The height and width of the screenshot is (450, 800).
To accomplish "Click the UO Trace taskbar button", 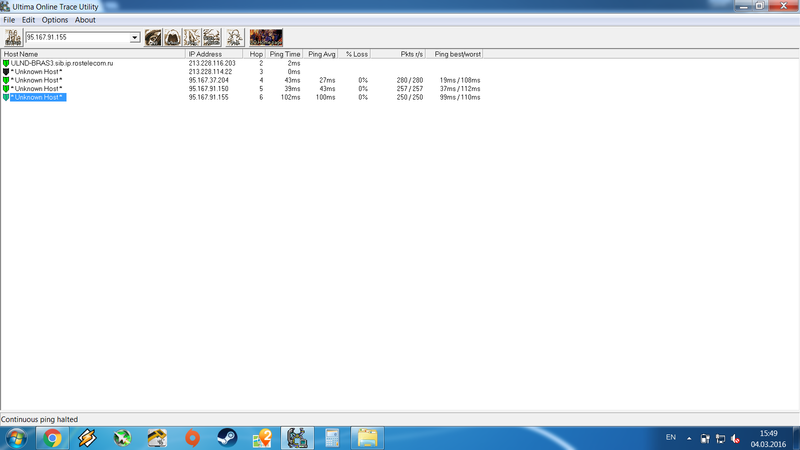I will click(297, 438).
